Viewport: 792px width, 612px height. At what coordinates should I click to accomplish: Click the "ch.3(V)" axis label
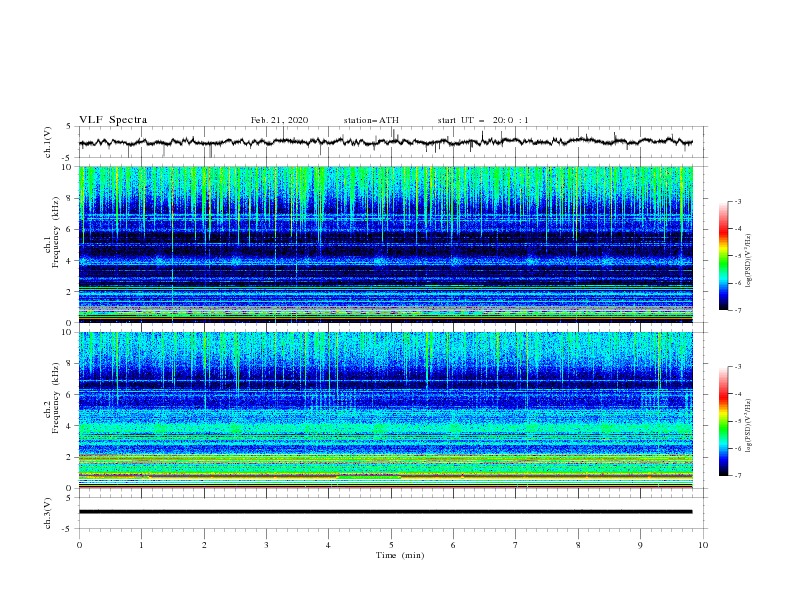[48, 513]
